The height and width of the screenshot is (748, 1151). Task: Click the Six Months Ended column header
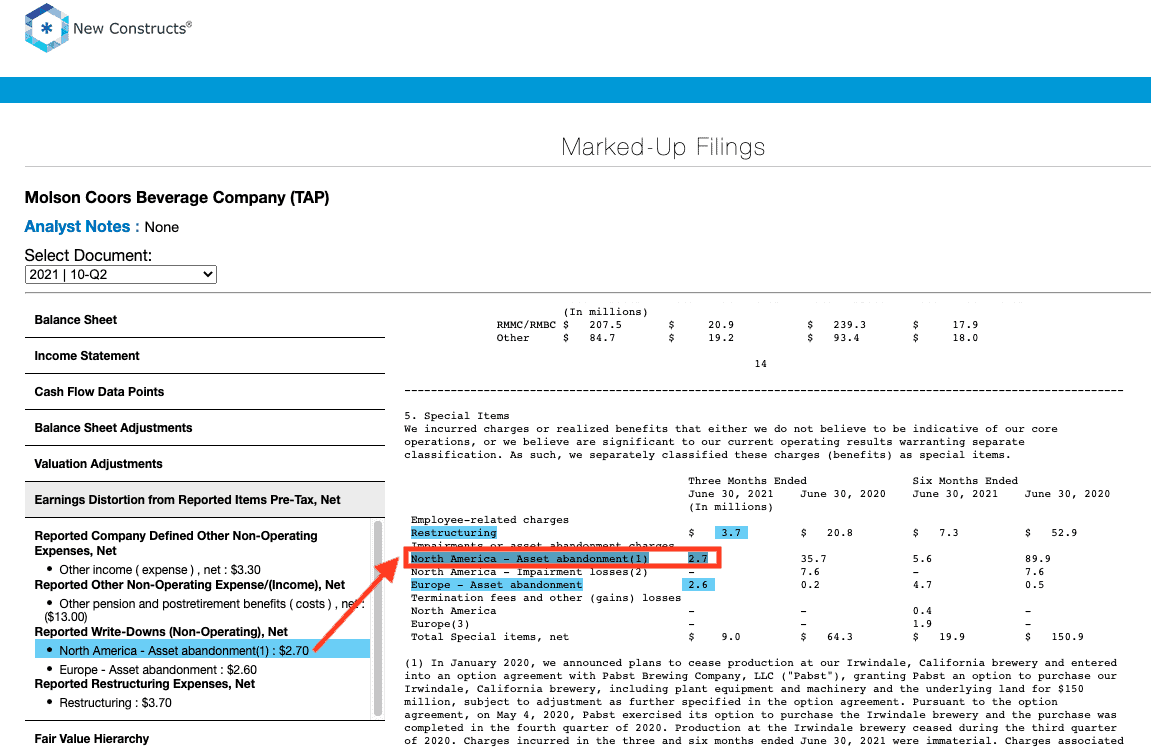(x=965, y=481)
